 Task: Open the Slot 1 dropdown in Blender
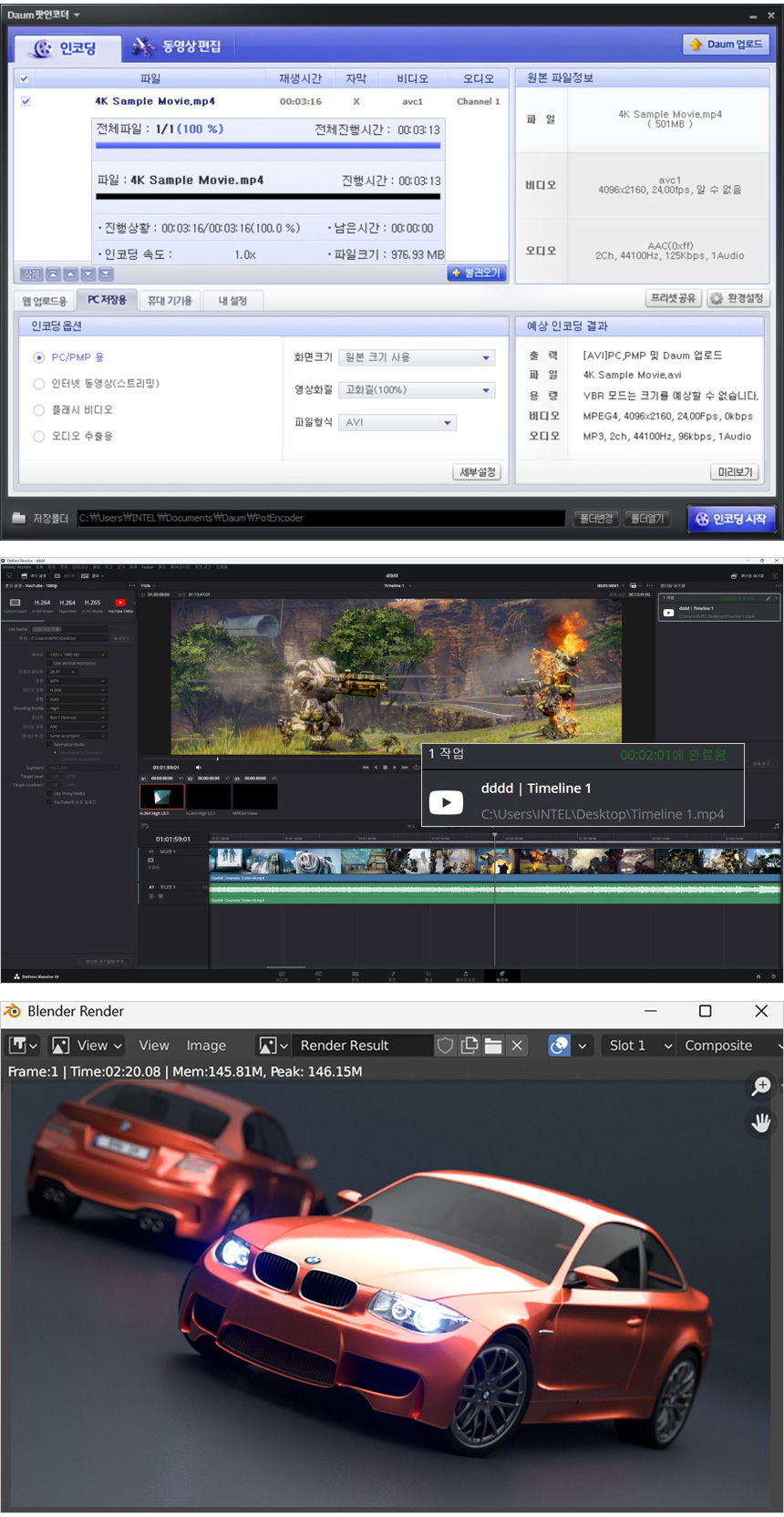click(x=641, y=1046)
